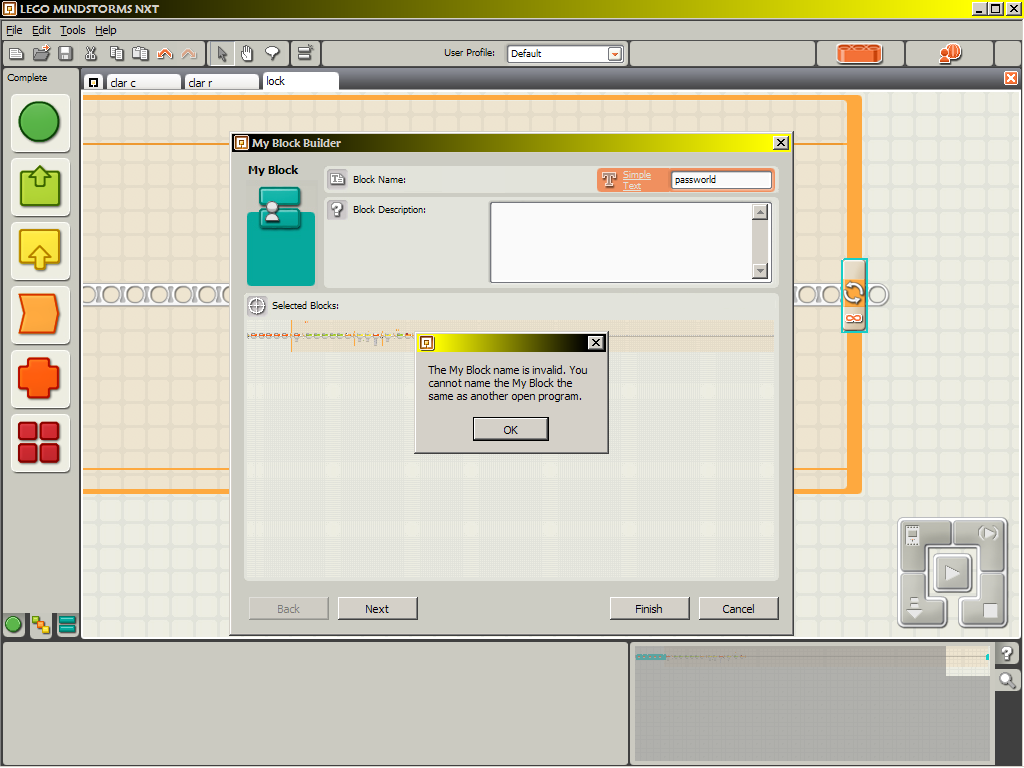This screenshot has height=768, width=1024.
Task: Select the Comment speech bubble tool
Action: click(x=272, y=54)
